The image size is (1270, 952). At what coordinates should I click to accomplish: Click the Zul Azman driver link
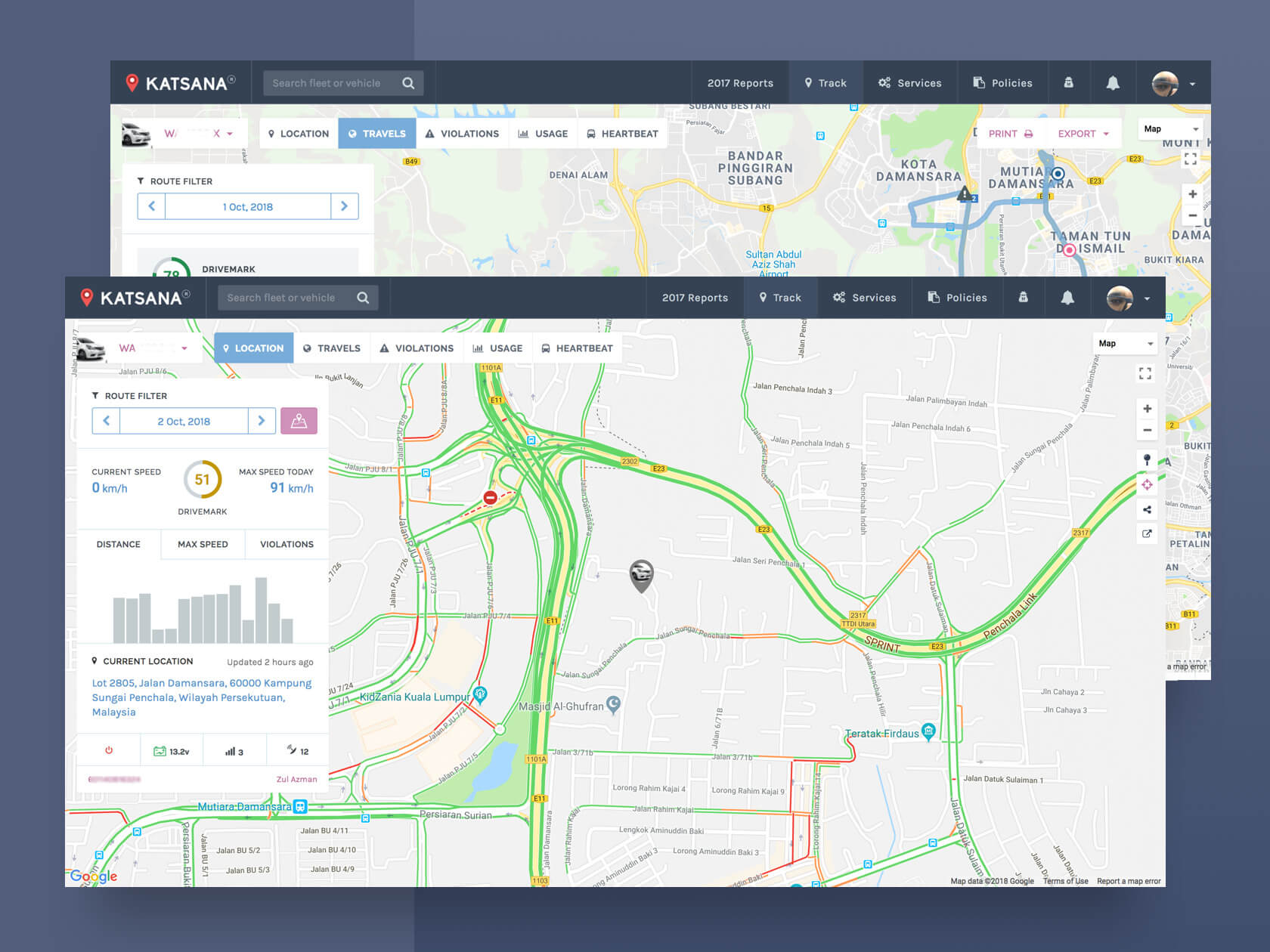pyautogui.click(x=296, y=779)
